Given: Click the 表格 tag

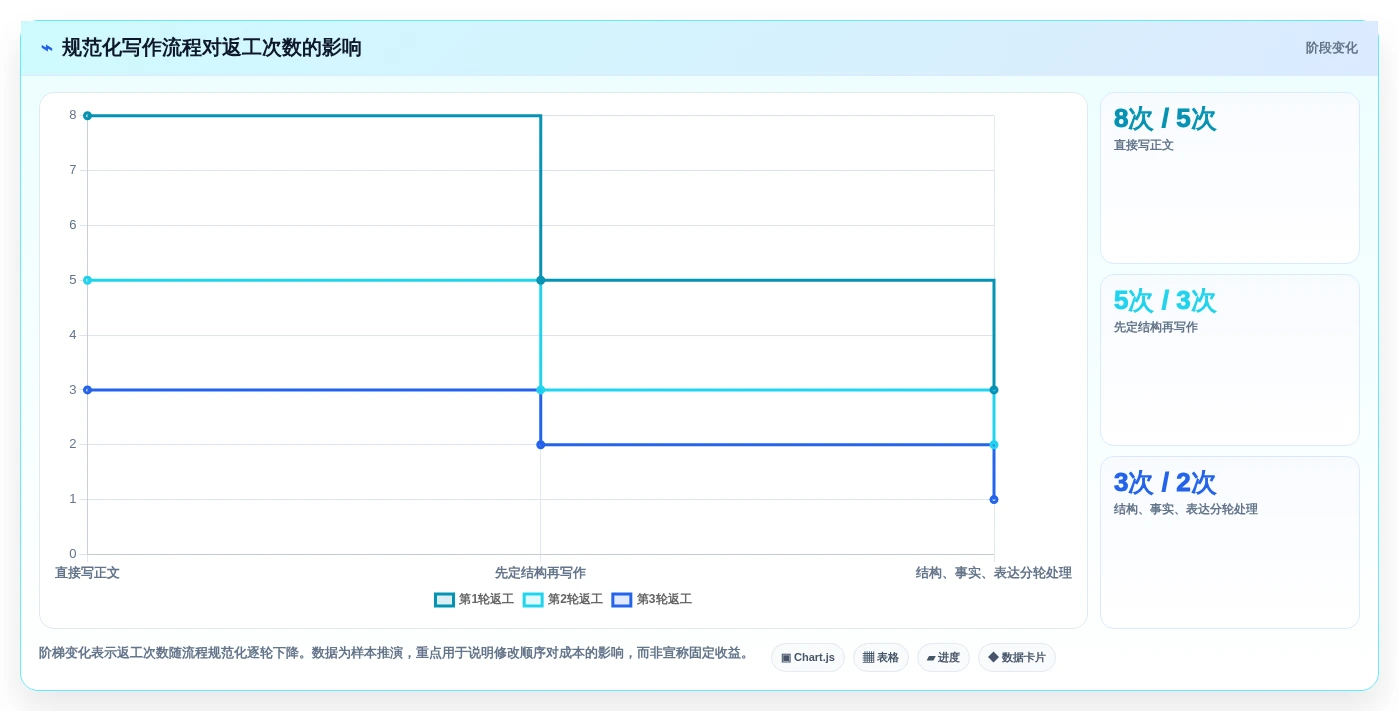Looking at the screenshot, I should tap(880, 658).
